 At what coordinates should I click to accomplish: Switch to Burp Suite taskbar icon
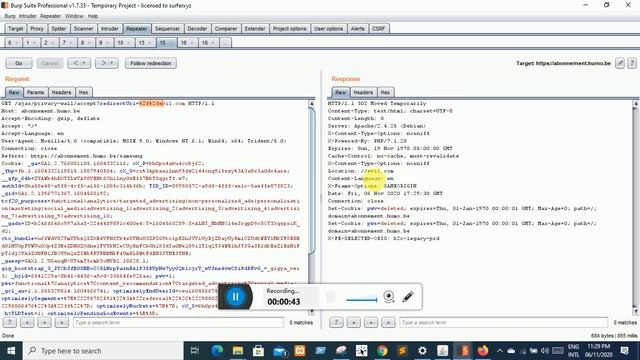click(464, 351)
